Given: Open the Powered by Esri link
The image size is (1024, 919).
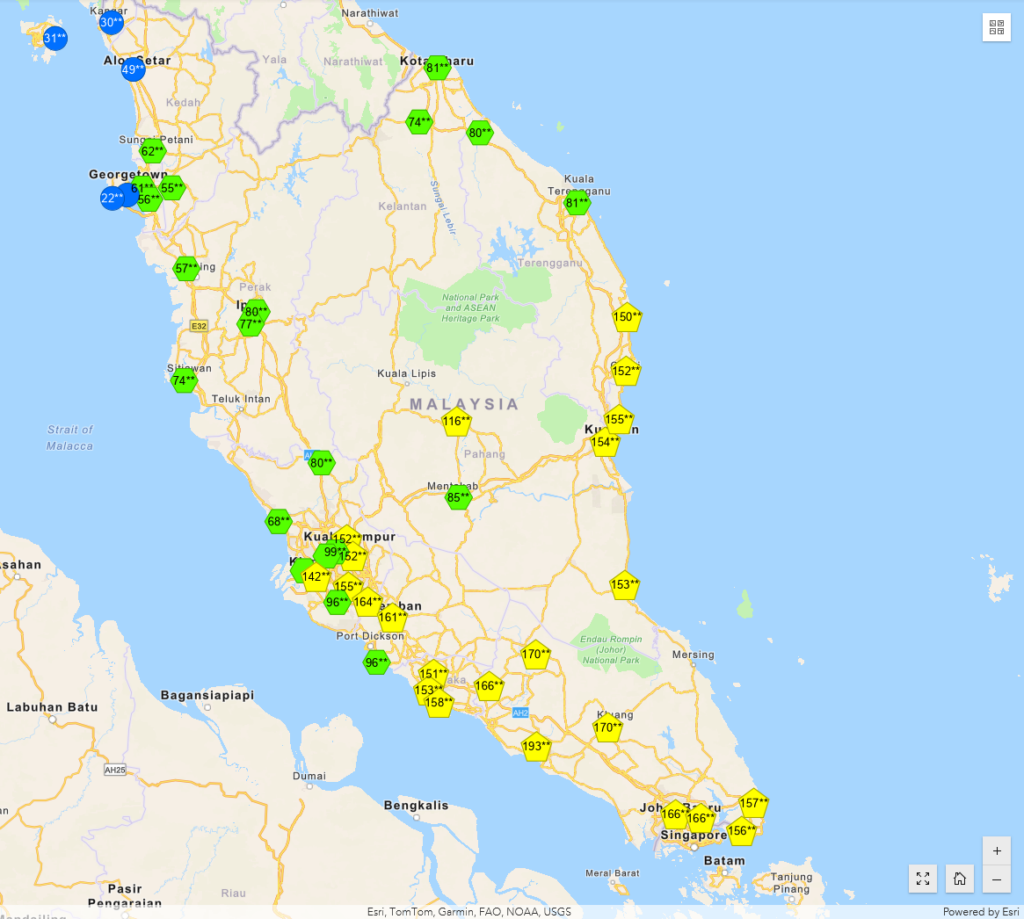Looking at the screenshot, I should click(980, 912).
